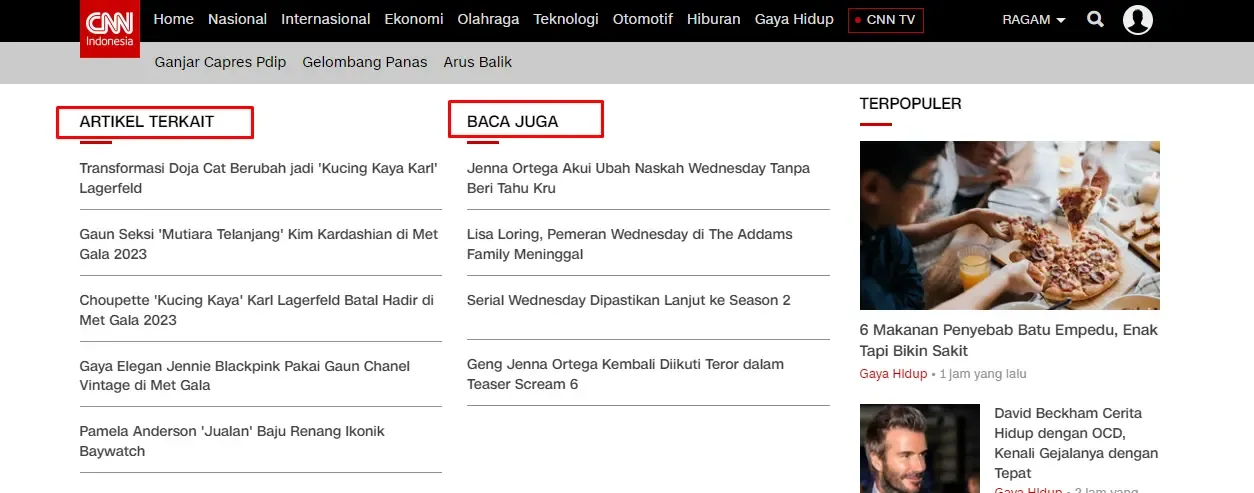Click '1 jam yang lalu' timestamp
Viewport: 1254px width, 493px height.
(x=983, y=374)
